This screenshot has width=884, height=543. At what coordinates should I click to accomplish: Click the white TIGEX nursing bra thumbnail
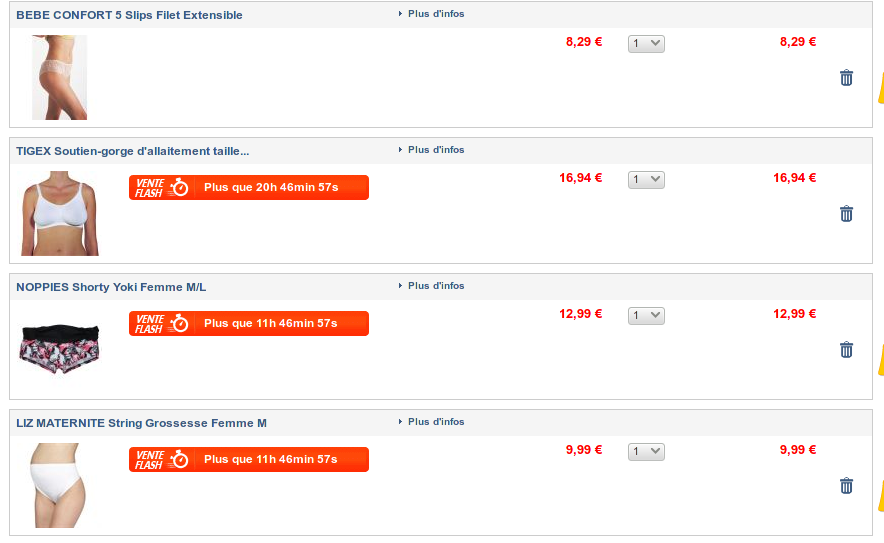tap(60, 213)
